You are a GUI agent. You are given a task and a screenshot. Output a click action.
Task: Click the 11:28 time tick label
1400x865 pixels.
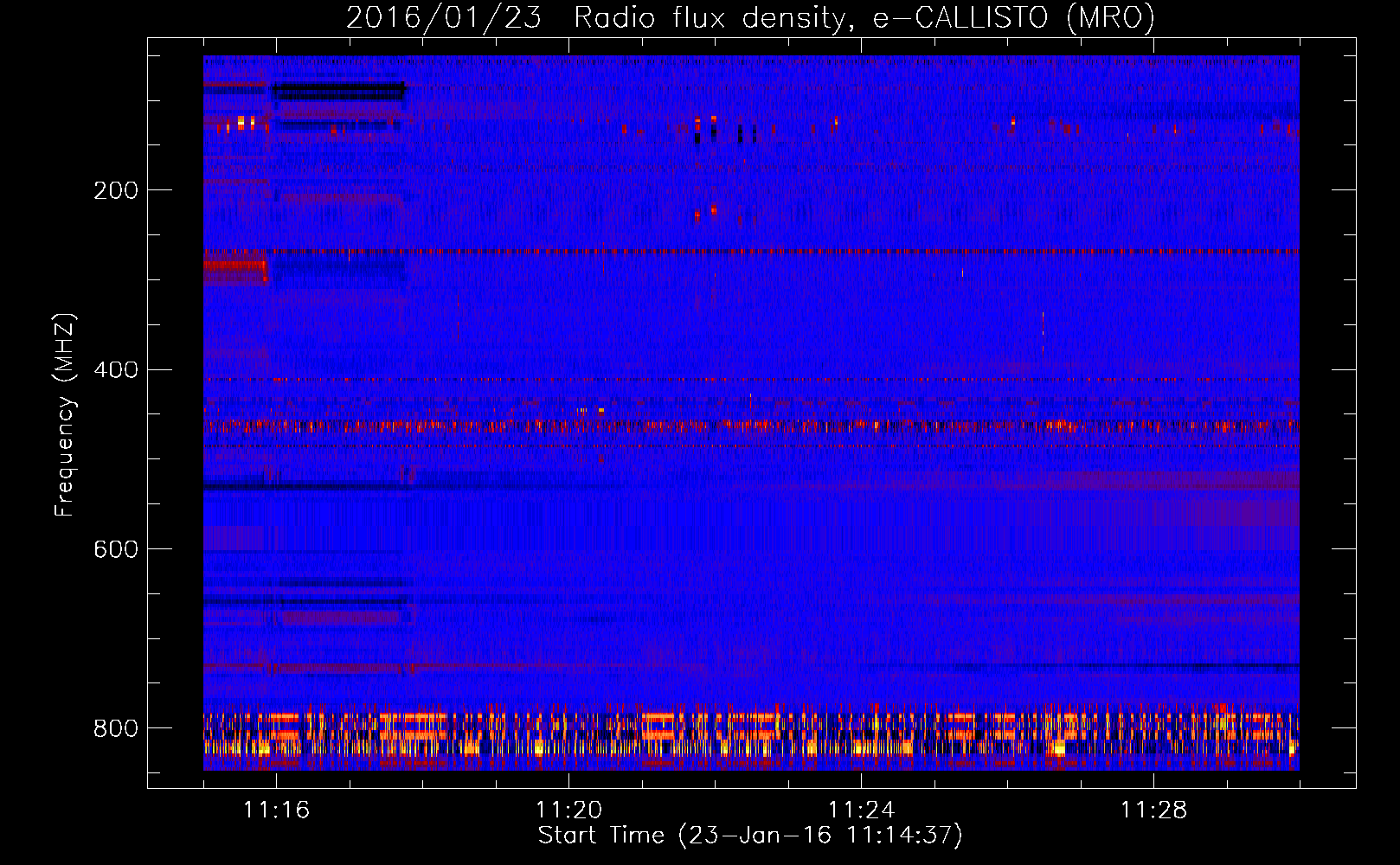[x=1153, y=811]
